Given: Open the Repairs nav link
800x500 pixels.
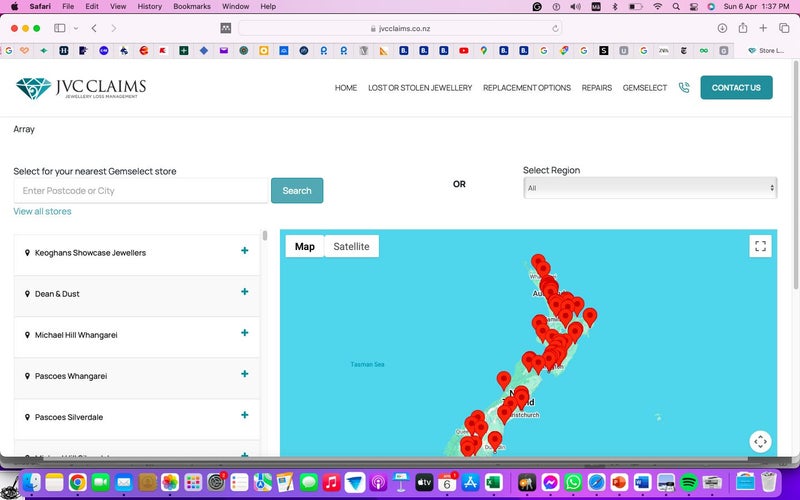Looking at the screenshot, I should point(596,88).
